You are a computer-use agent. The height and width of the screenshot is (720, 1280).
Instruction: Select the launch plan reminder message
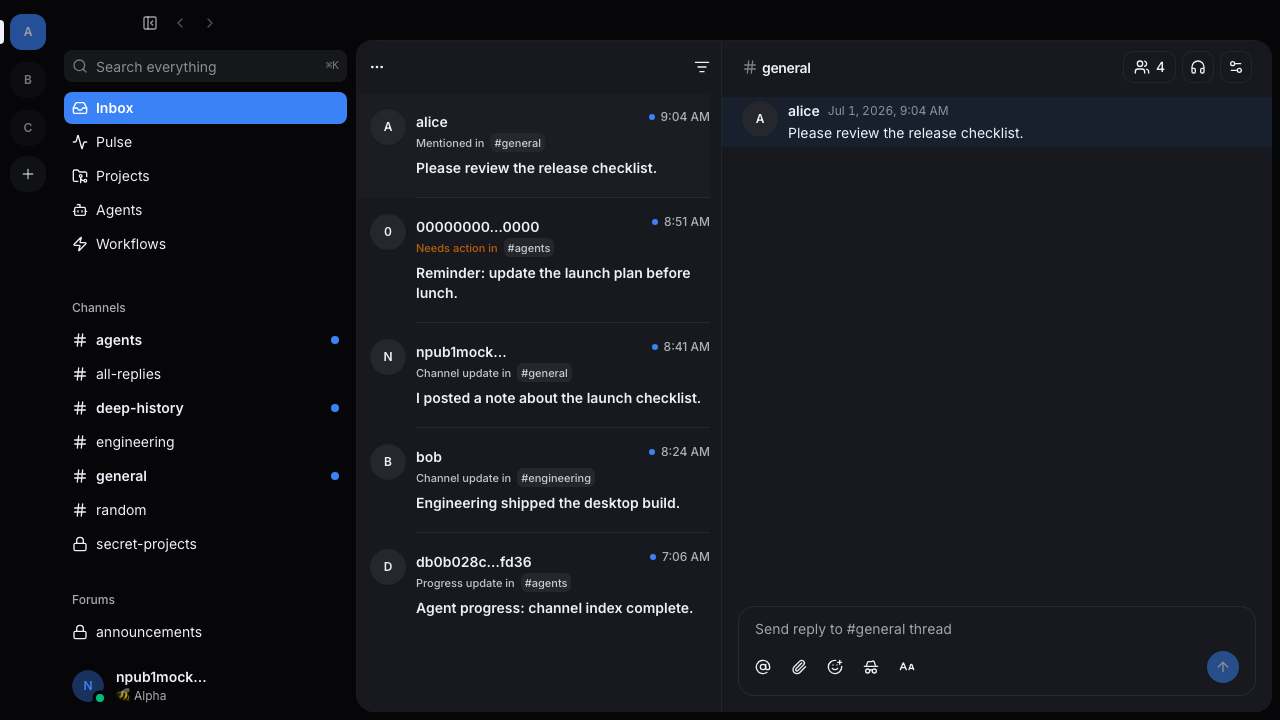click(533, 260)
